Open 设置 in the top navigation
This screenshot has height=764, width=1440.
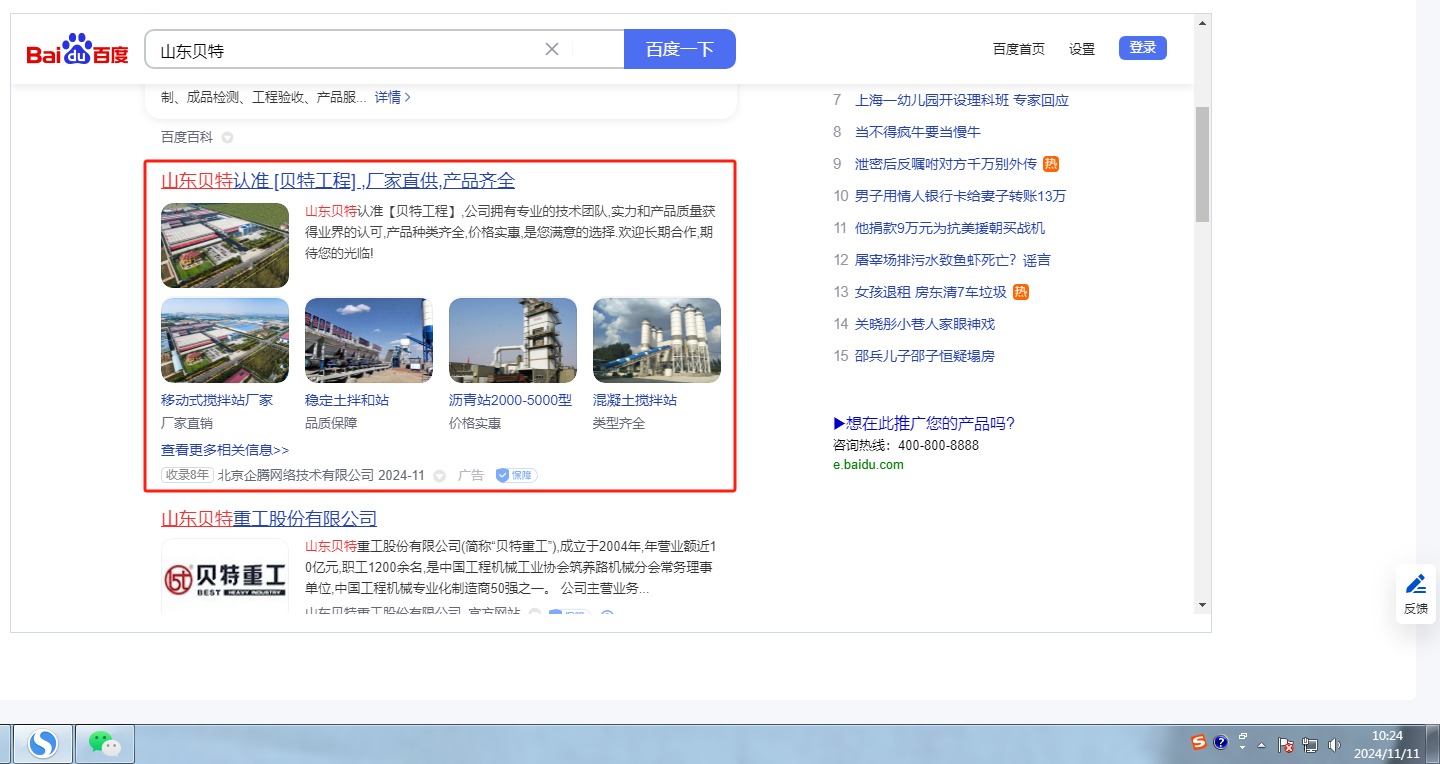[1082, 49]
